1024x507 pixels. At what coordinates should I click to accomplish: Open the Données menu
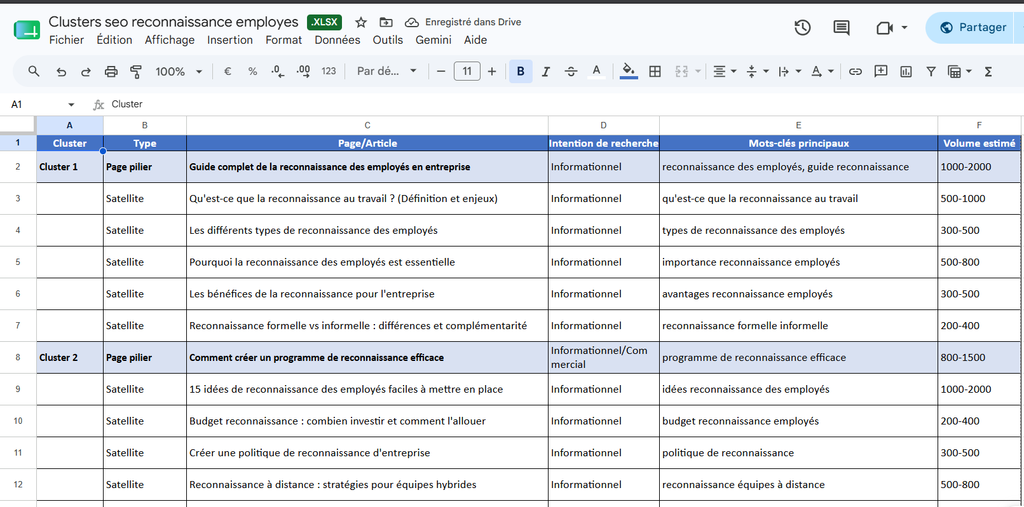click(337, 40)
